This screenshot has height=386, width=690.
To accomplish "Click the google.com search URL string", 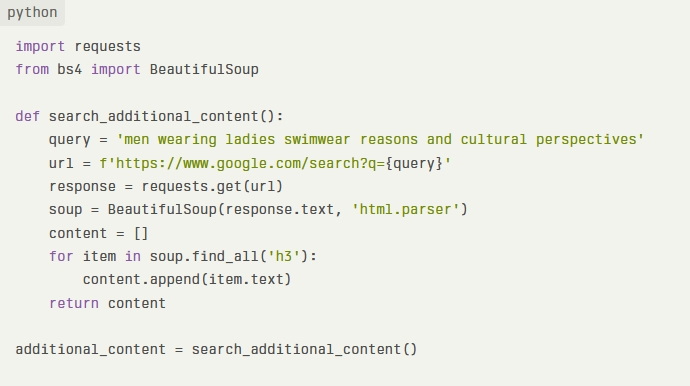I will pyautogui.click(x=275, y=163).
